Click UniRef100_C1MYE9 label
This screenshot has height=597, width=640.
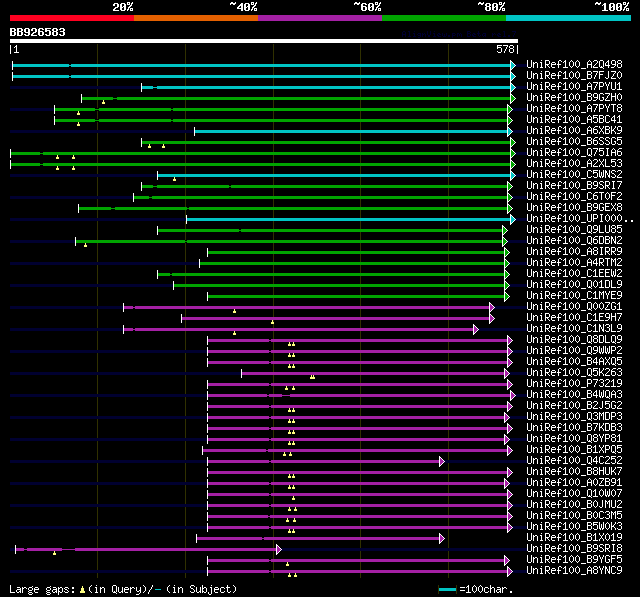[574, 296]
